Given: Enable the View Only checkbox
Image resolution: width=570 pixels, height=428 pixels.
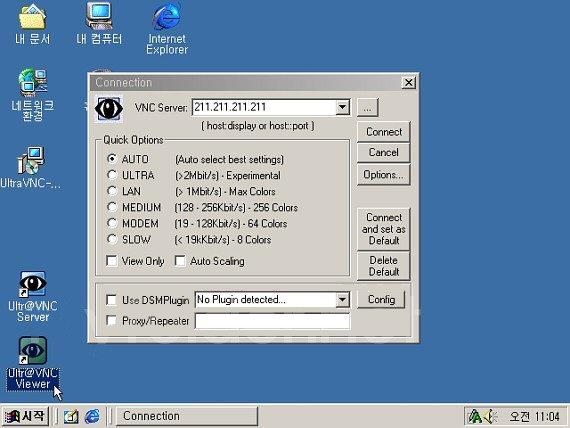Looking at the screenshot, I should [x=112, y=261].
